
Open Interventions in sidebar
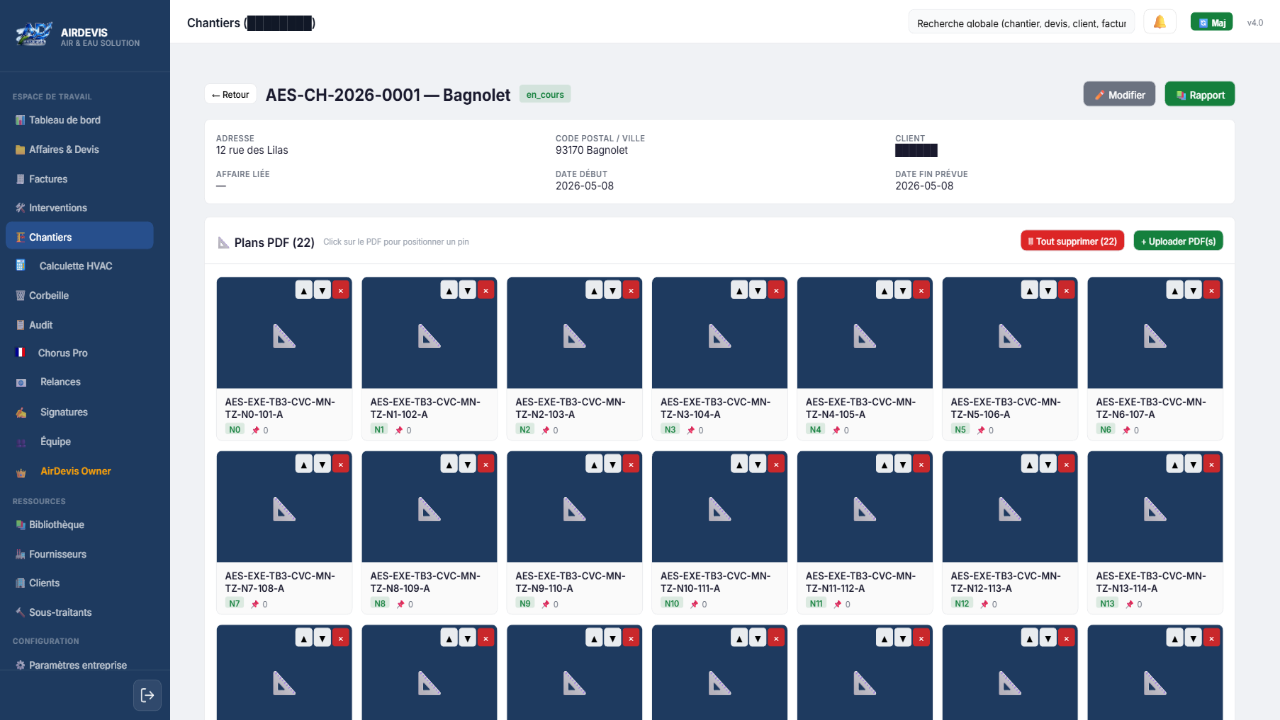click(79, 208)
